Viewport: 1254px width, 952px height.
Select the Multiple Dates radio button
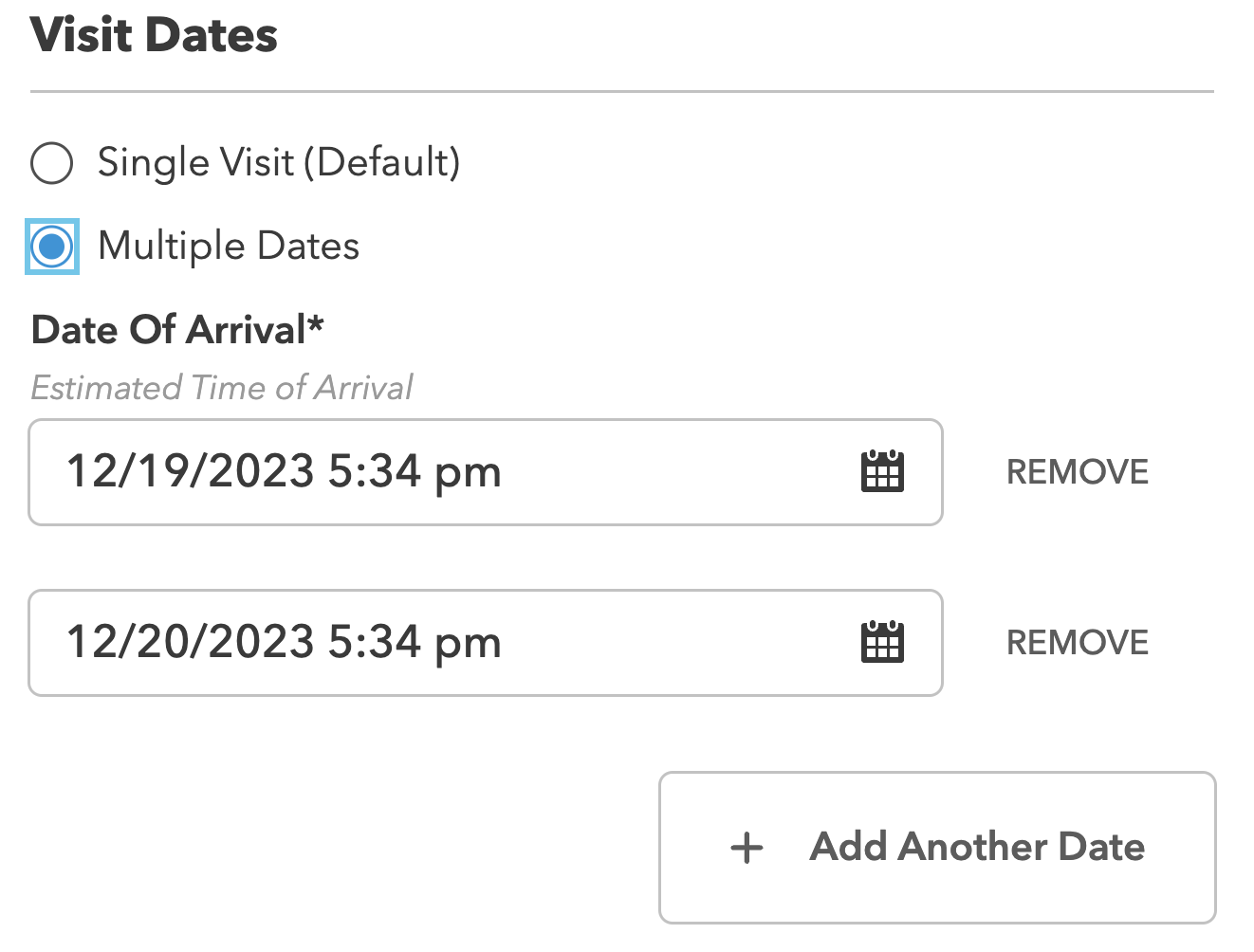[51, 246]
